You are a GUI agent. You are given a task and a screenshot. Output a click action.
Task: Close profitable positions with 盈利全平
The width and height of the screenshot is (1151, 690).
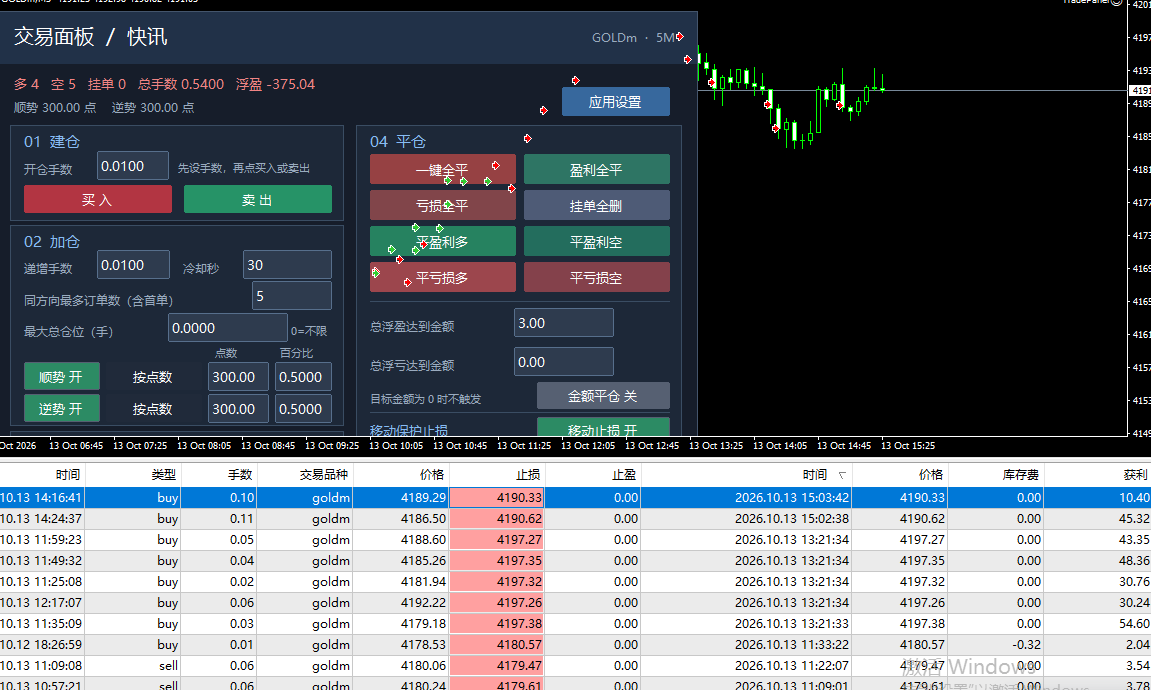click(597, 169)
